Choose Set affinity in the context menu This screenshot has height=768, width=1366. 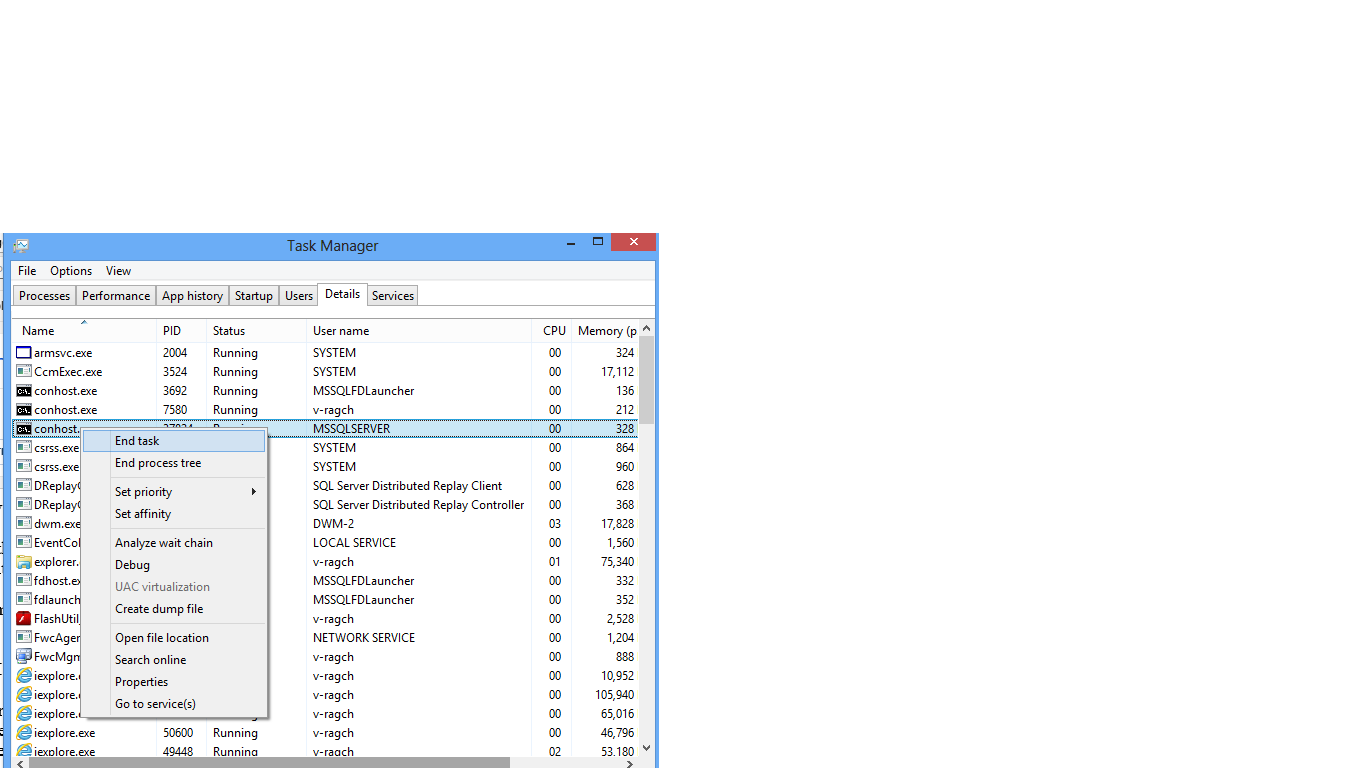pyautogui.click(x=174, y=514)
